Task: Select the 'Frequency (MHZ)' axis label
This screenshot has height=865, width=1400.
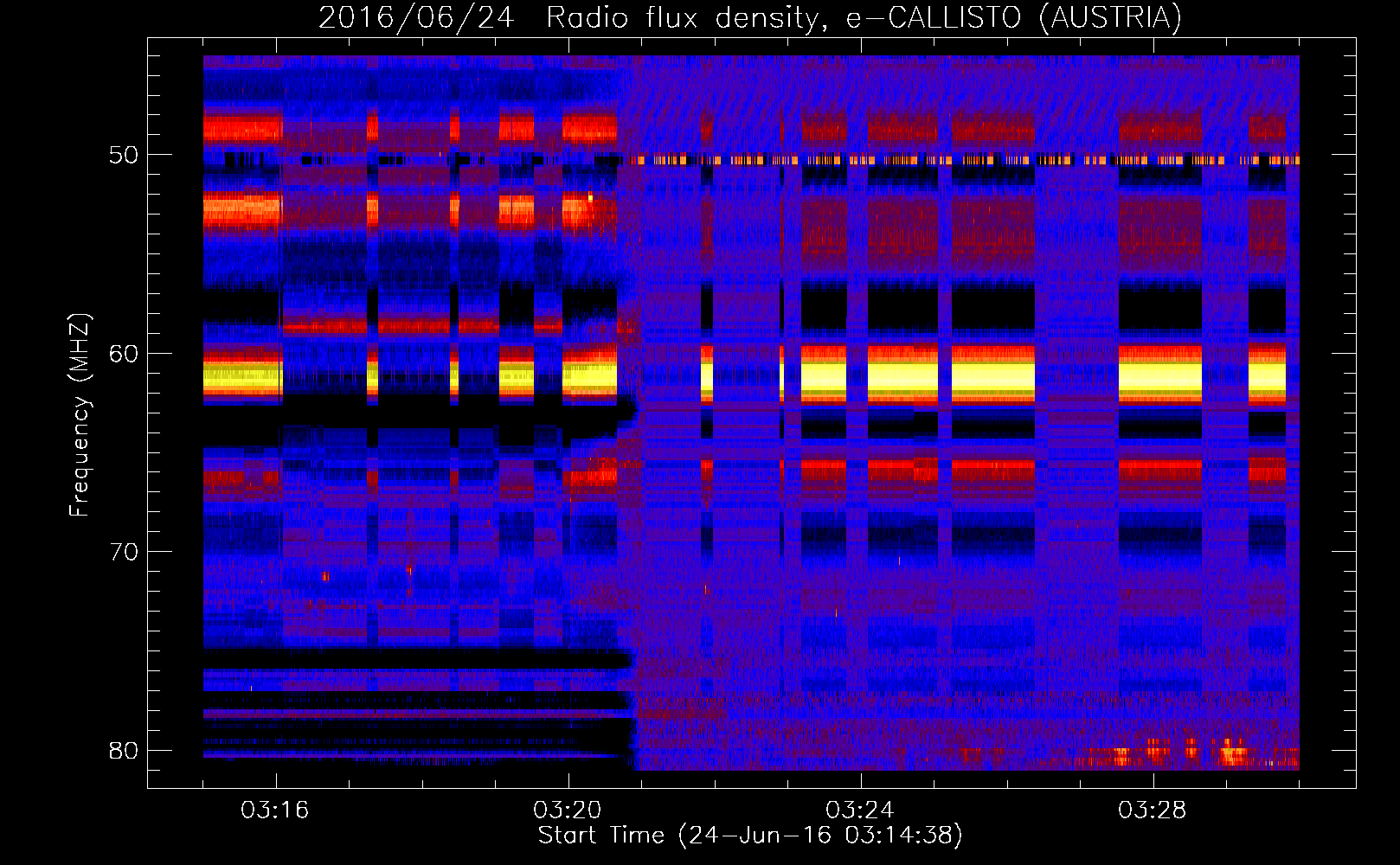Action: point(80,414)
